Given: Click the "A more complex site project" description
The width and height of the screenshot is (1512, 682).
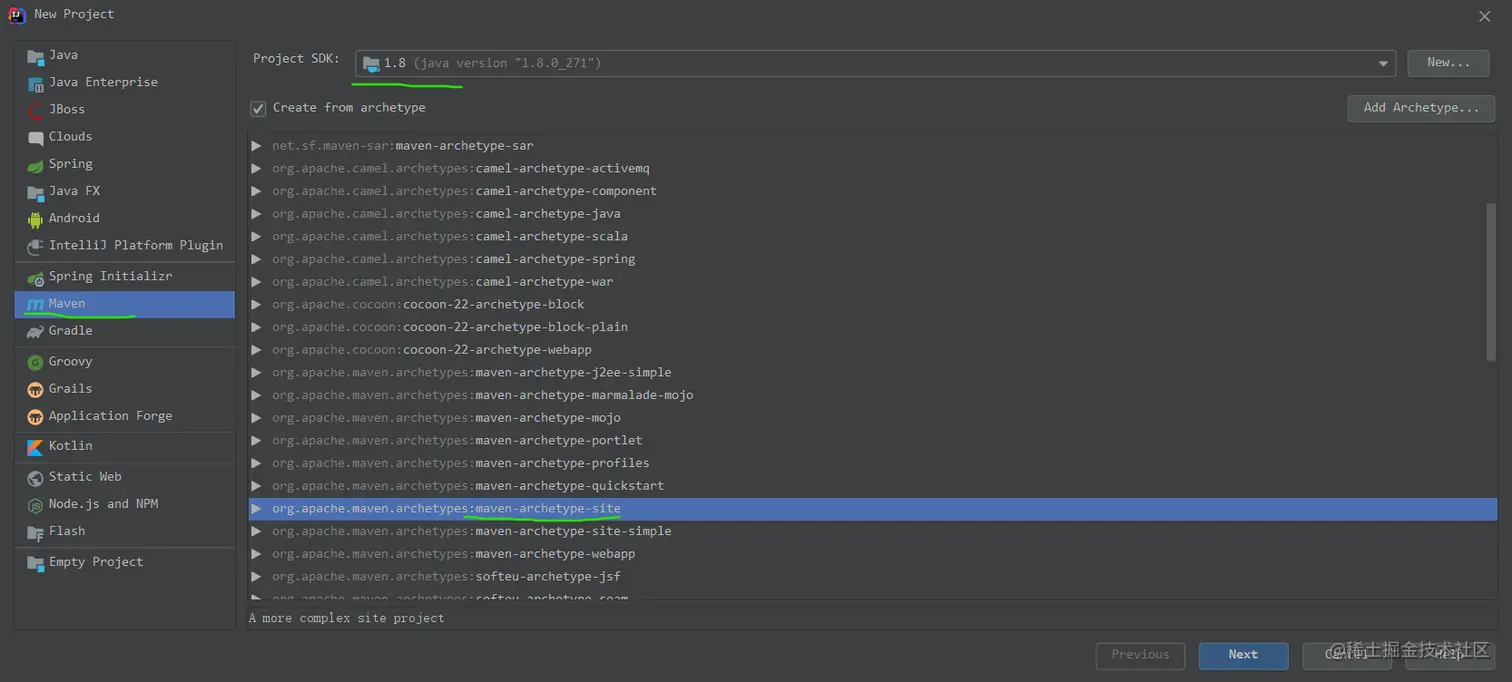Looking at the screenshot, I should point(346,618).
